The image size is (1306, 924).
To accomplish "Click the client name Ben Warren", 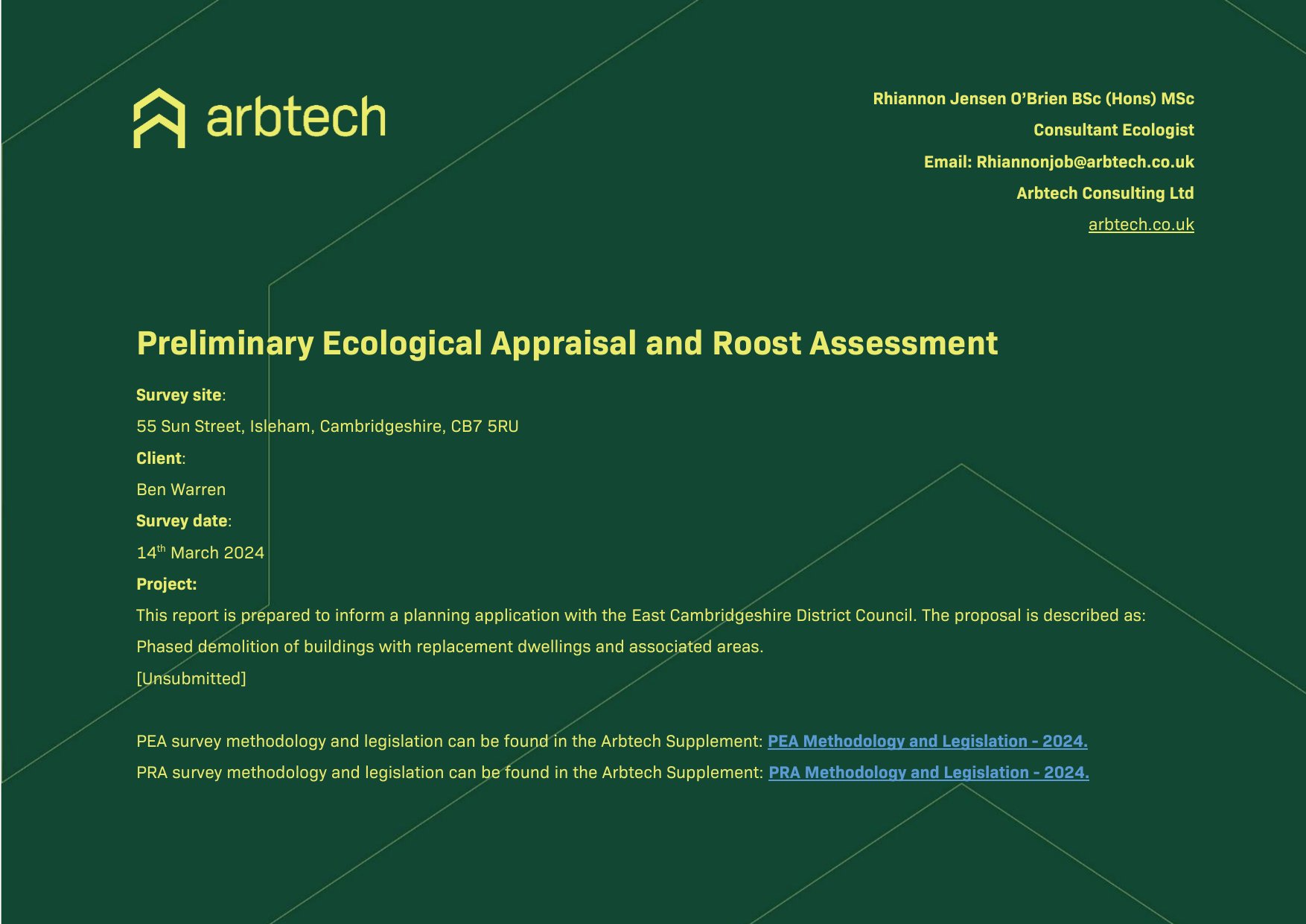I will click(x=181, y=490).
